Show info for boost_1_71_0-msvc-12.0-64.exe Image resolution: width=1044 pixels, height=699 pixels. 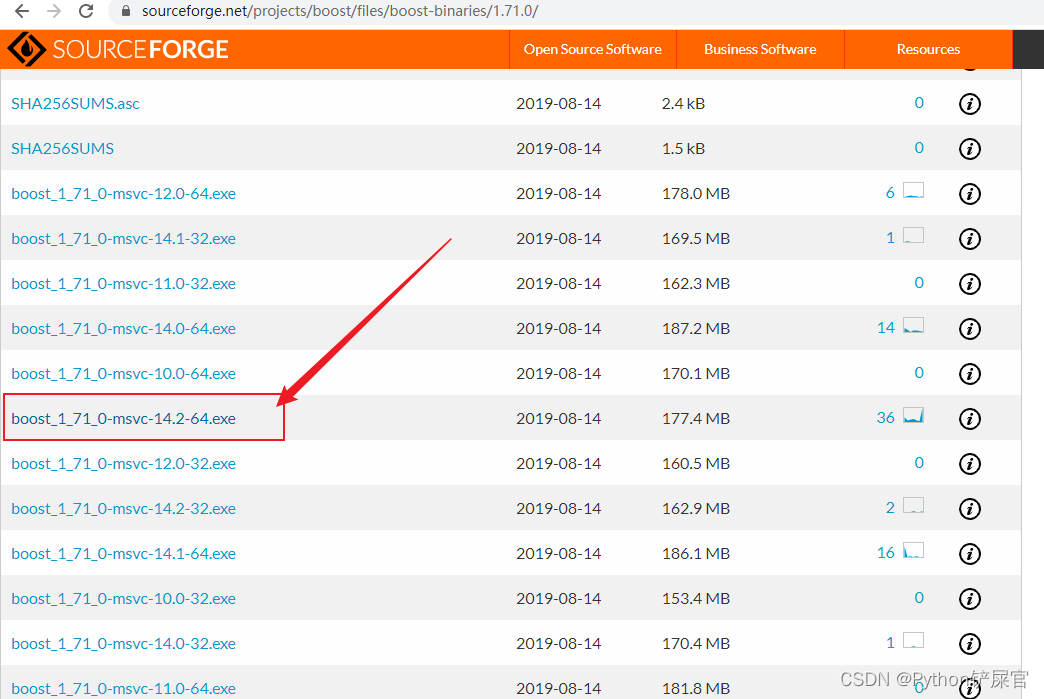tap(969, 194)
